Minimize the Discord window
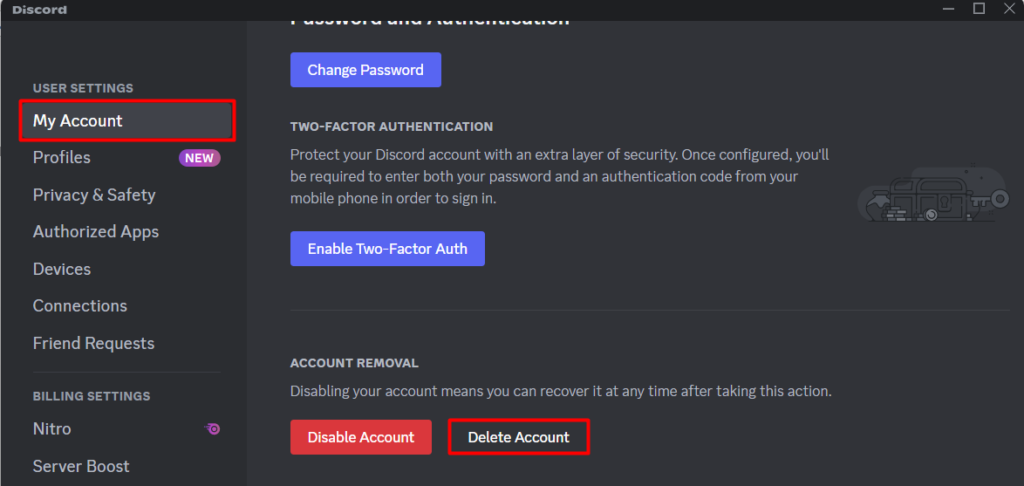 (x=949, y=8)
